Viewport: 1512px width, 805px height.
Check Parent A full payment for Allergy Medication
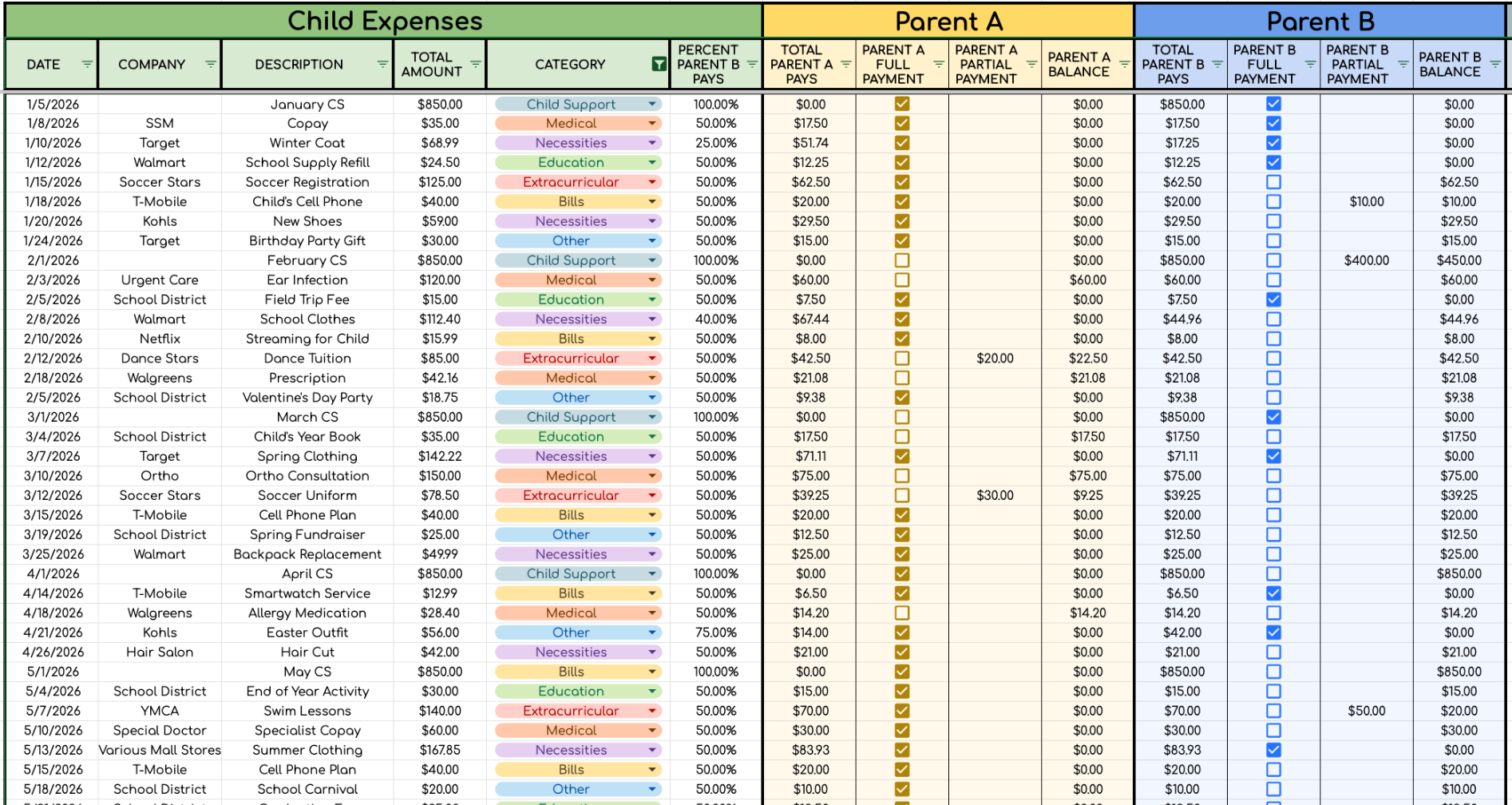[902, 613]
